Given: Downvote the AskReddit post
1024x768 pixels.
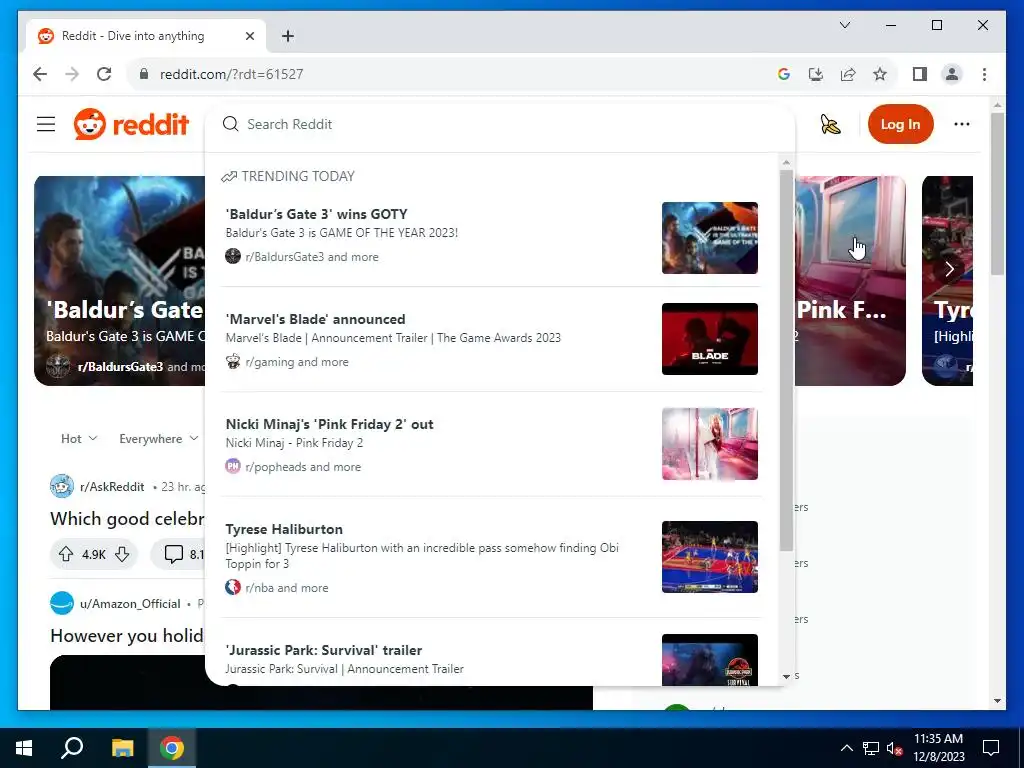Looking at the screenshot, I should click(122, 554).
